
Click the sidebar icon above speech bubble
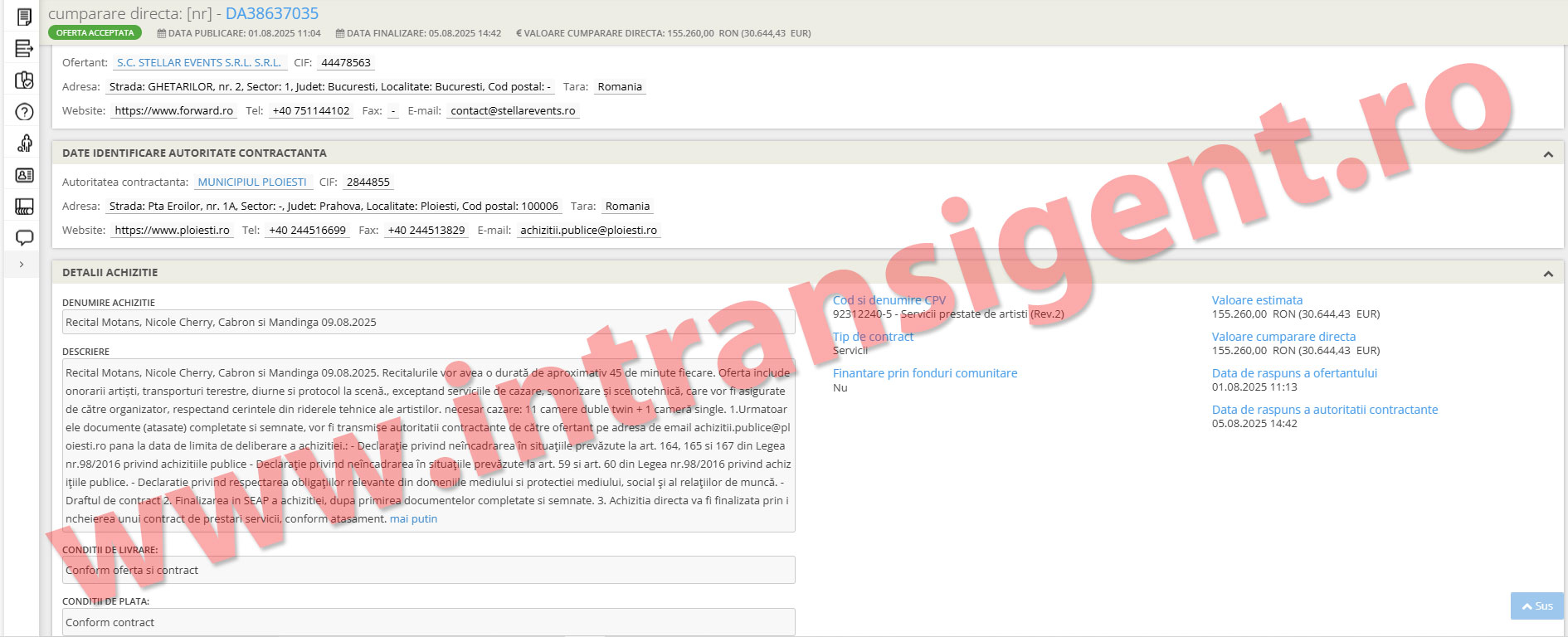click(x=24, y=207)
